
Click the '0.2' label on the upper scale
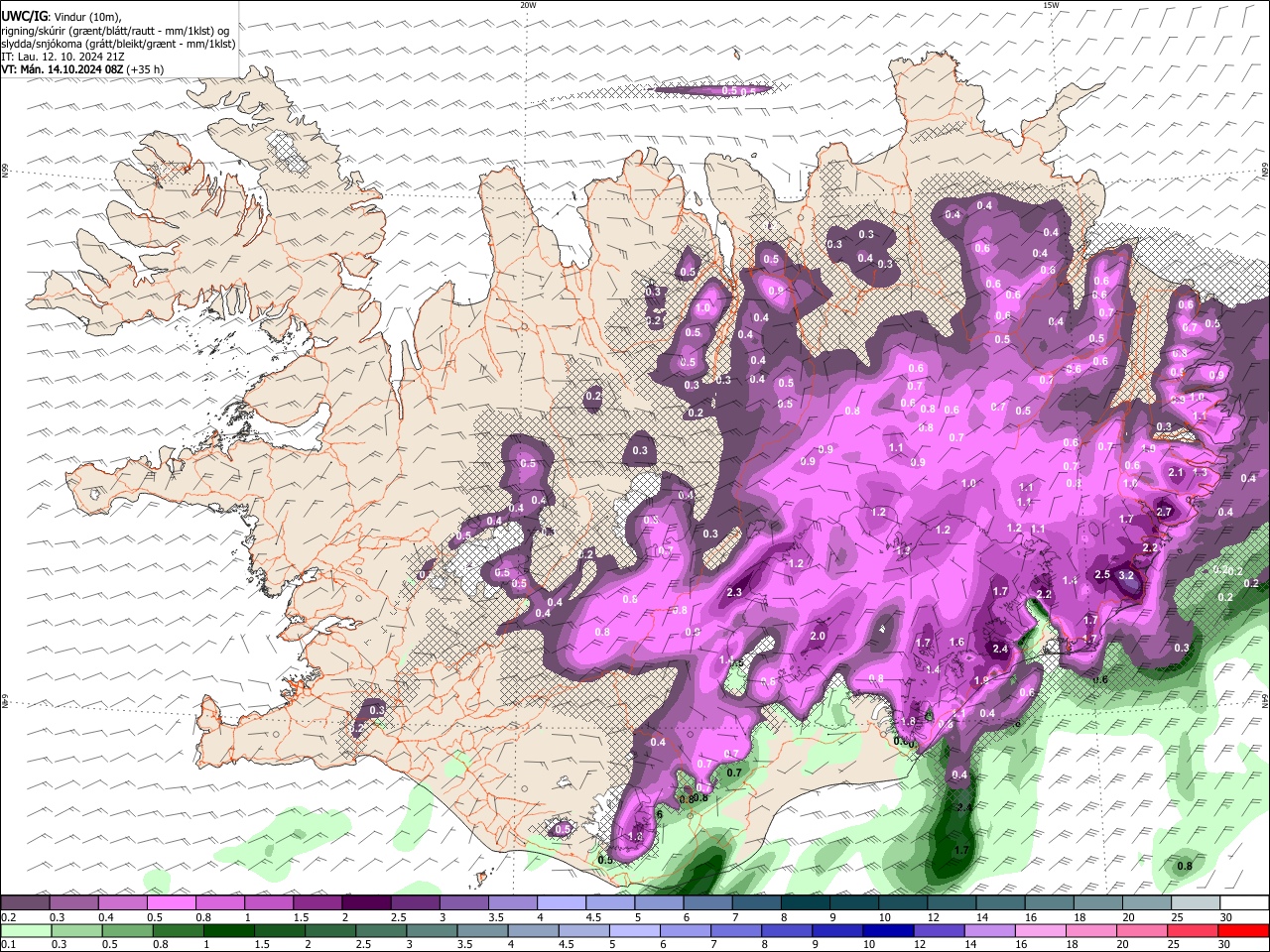[8, 917]
